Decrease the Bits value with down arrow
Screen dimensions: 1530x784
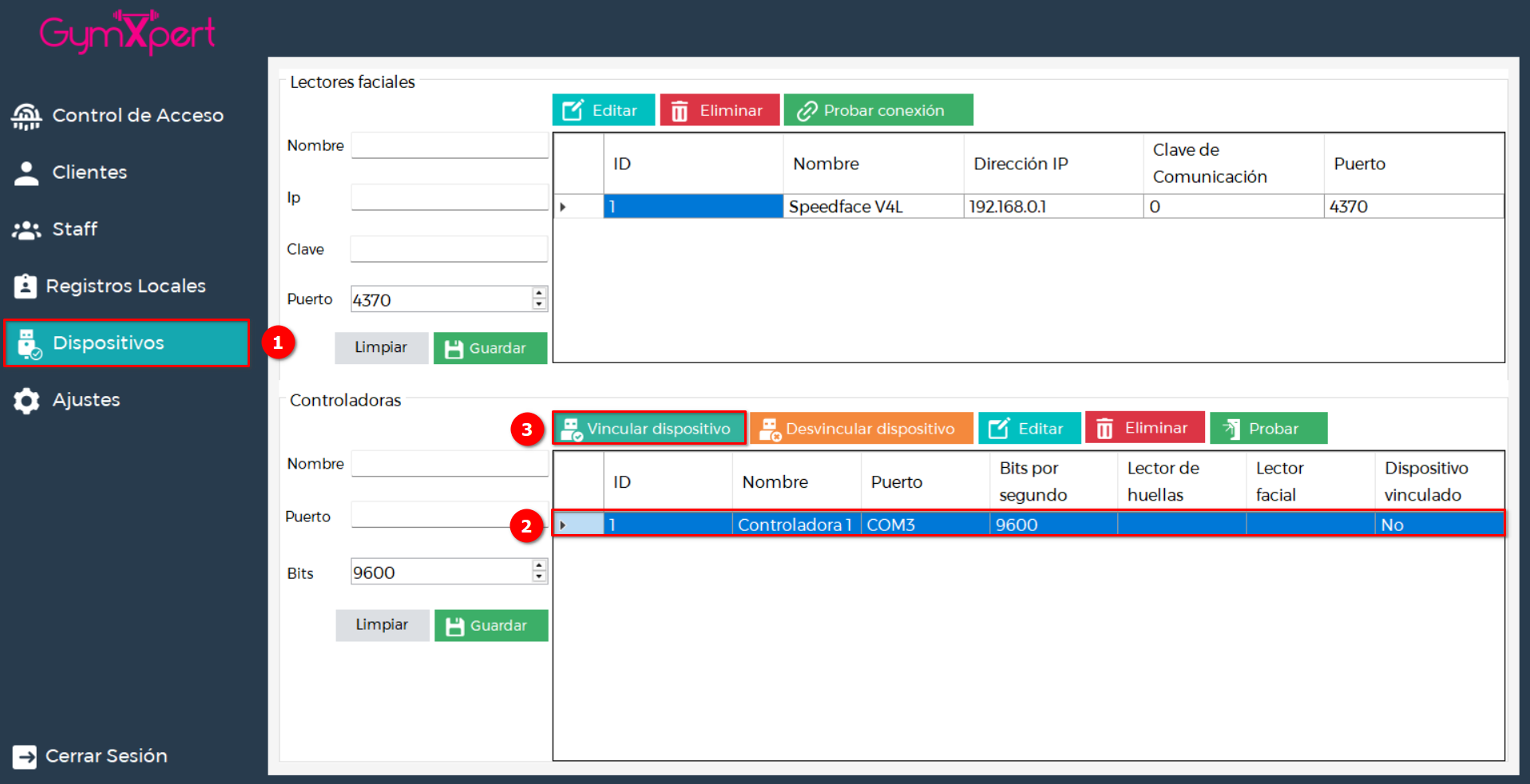[540, 577]
